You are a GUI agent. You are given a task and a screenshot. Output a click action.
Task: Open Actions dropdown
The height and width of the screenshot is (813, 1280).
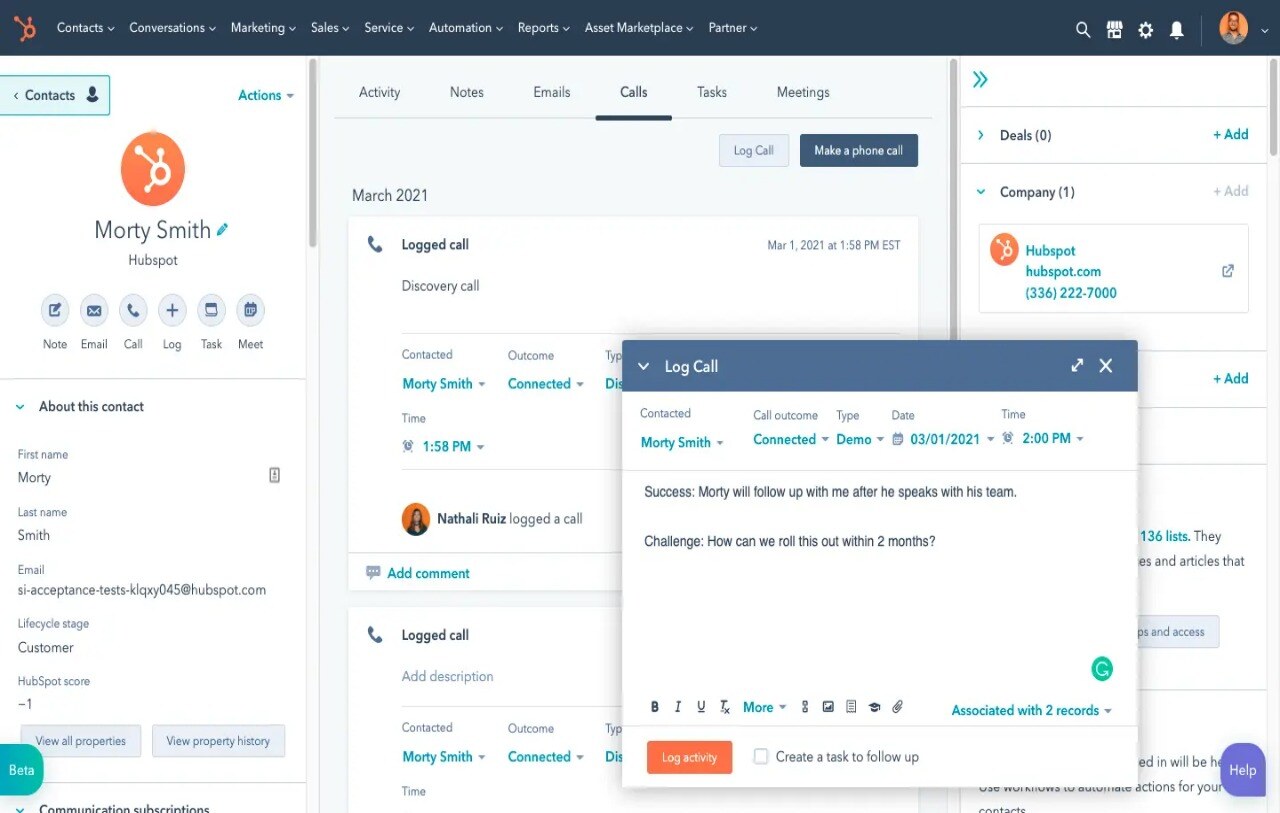[x=266, y=95]
